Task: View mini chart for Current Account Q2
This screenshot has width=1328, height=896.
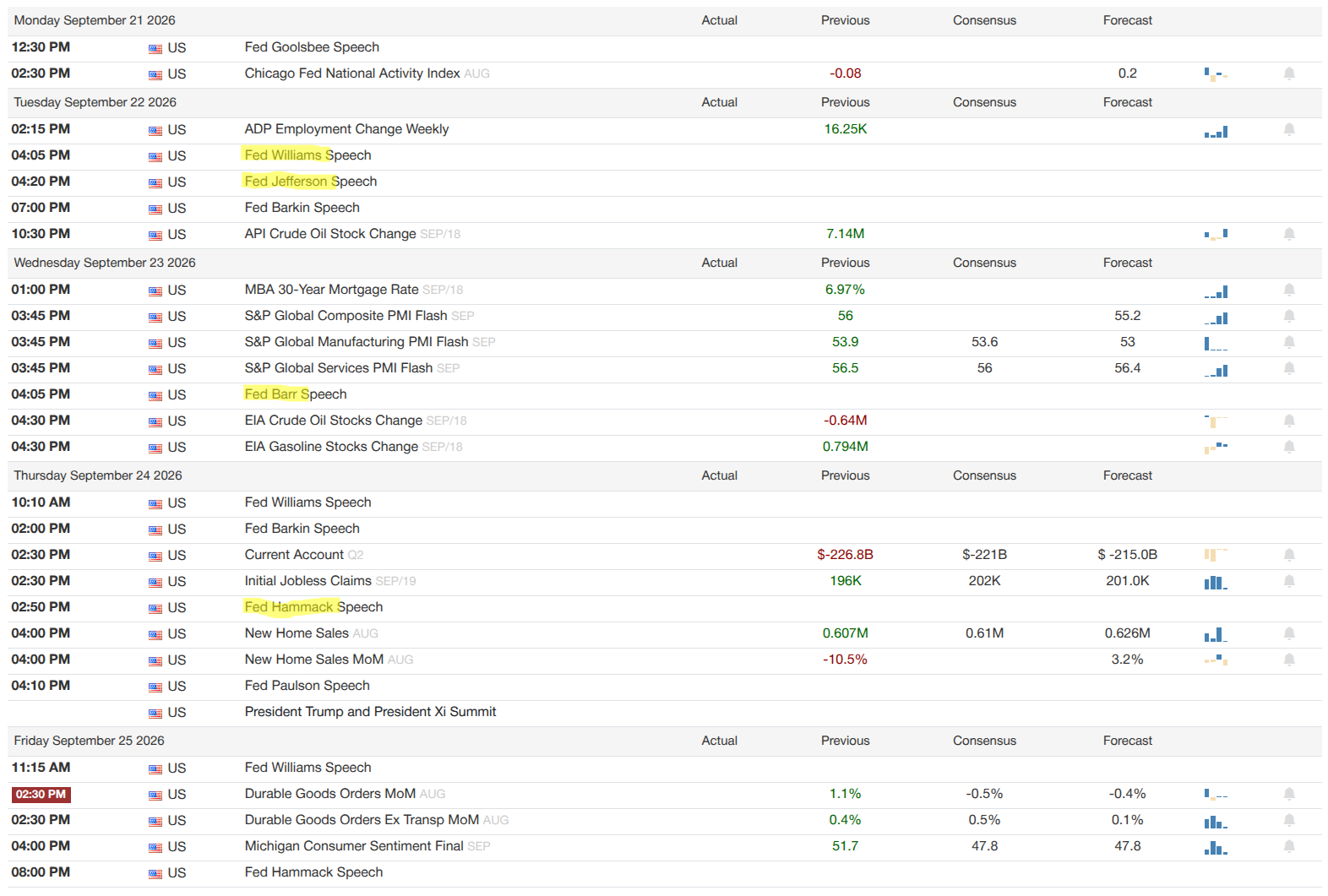Action: tap(1216, 555)
